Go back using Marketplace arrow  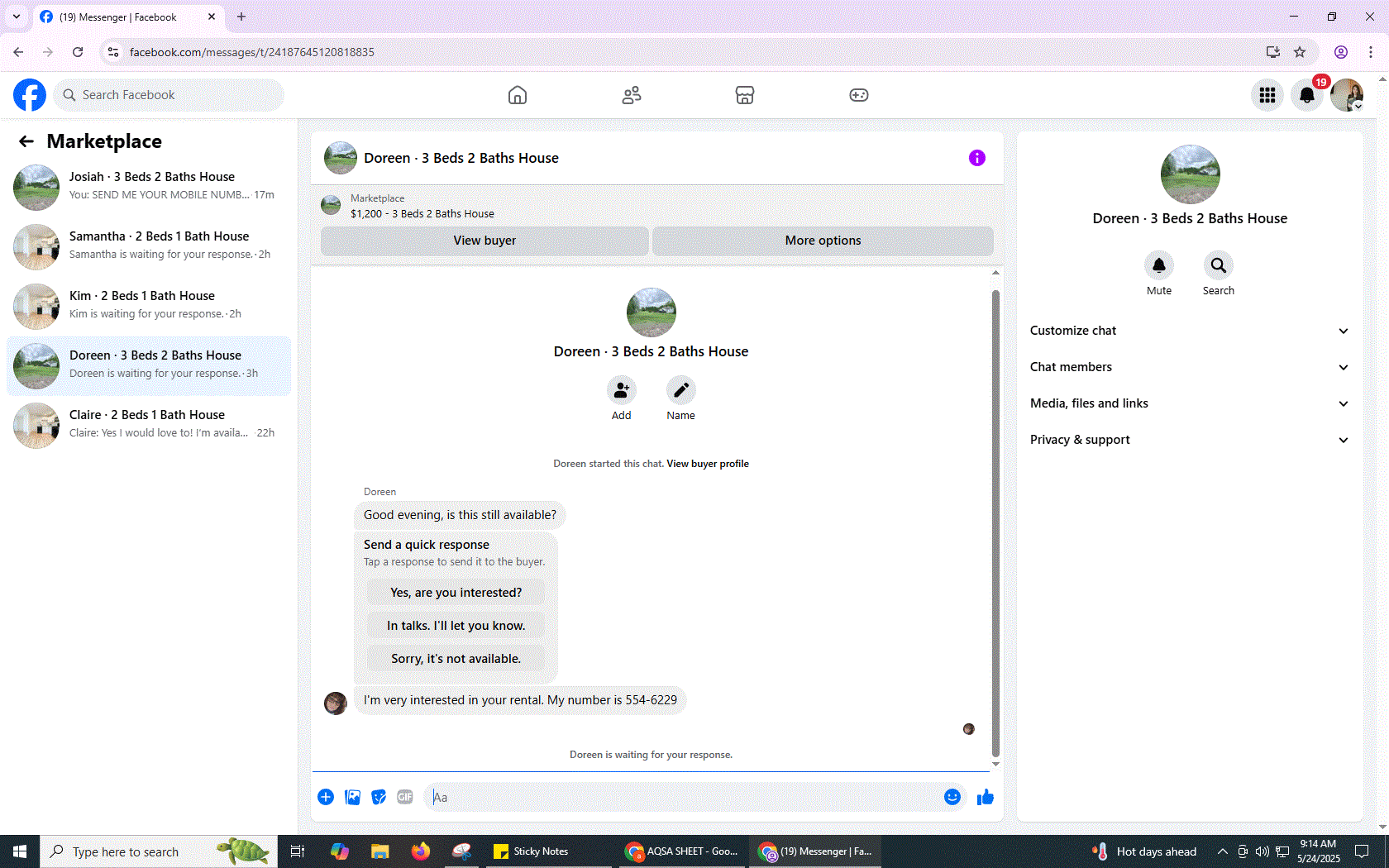tap(26, 141)
